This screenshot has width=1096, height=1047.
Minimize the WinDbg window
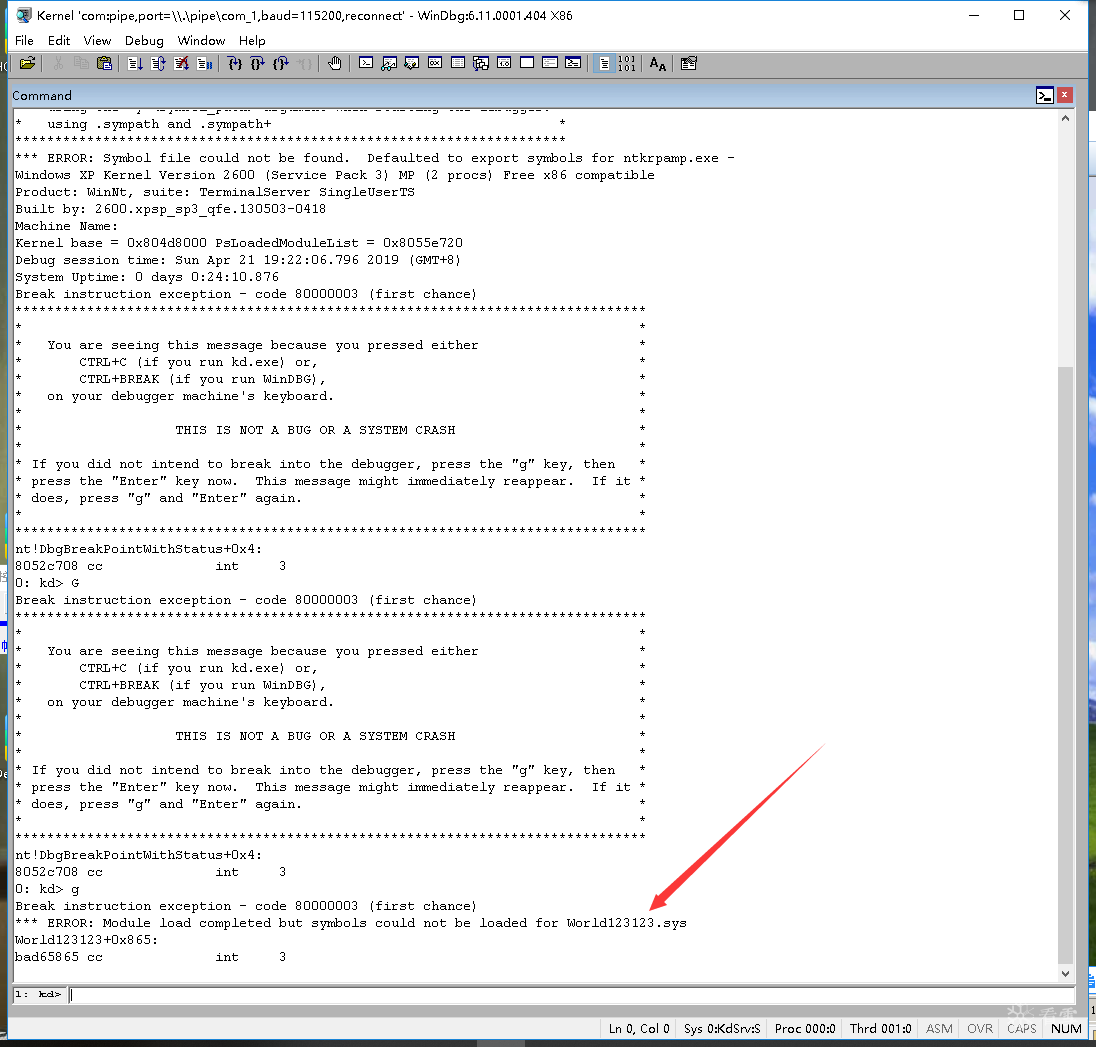click(974, 15)
